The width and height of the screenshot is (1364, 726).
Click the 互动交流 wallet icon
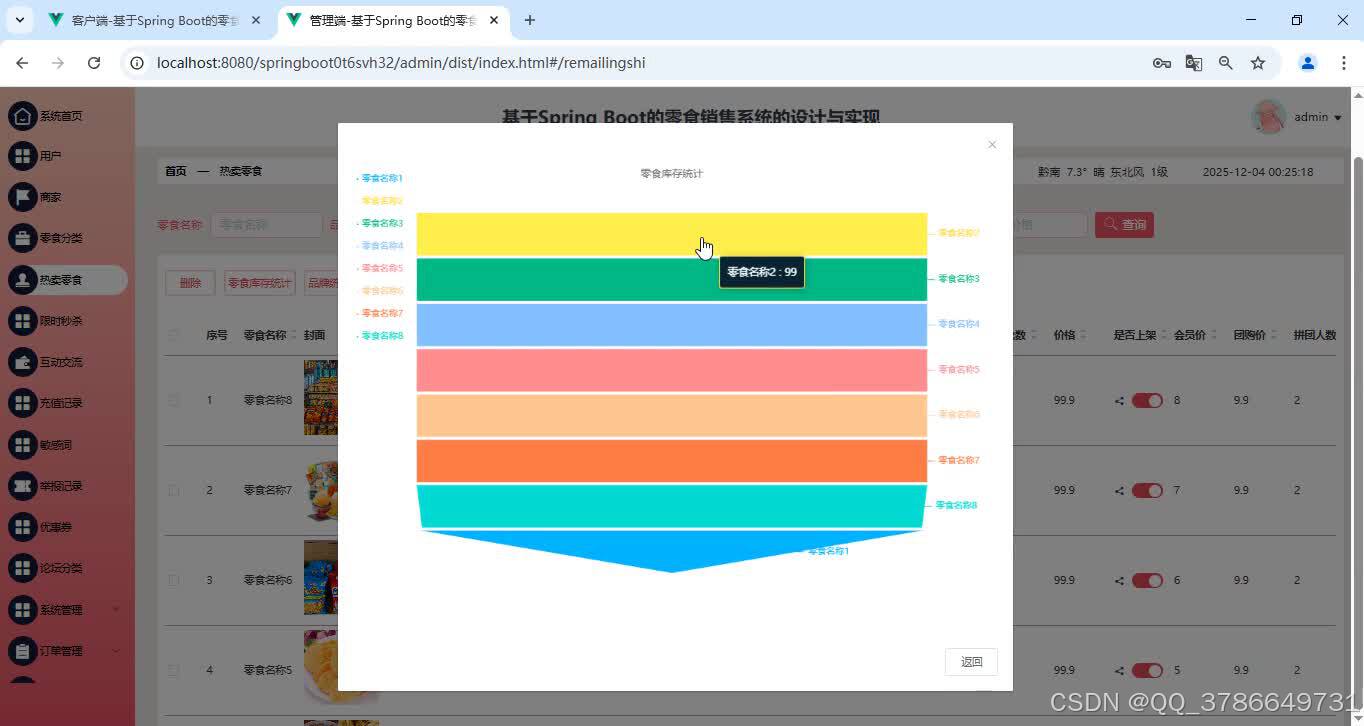[x=22, y=363]
